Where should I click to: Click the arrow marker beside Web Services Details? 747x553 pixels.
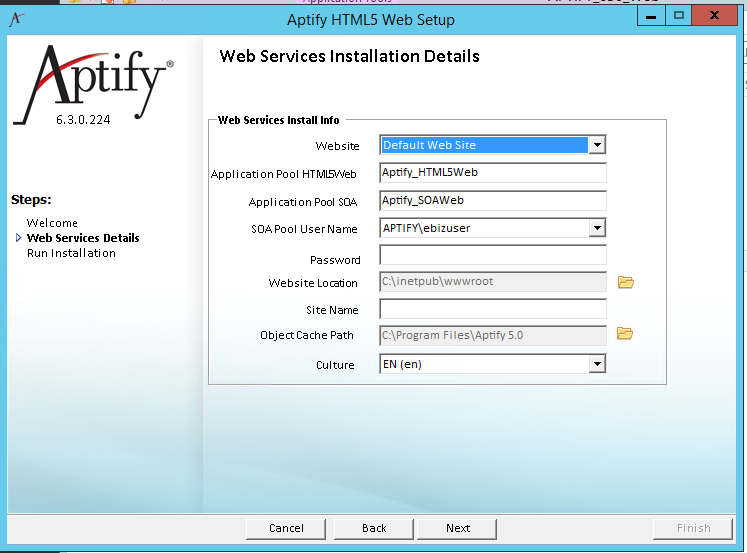[18, 238]
